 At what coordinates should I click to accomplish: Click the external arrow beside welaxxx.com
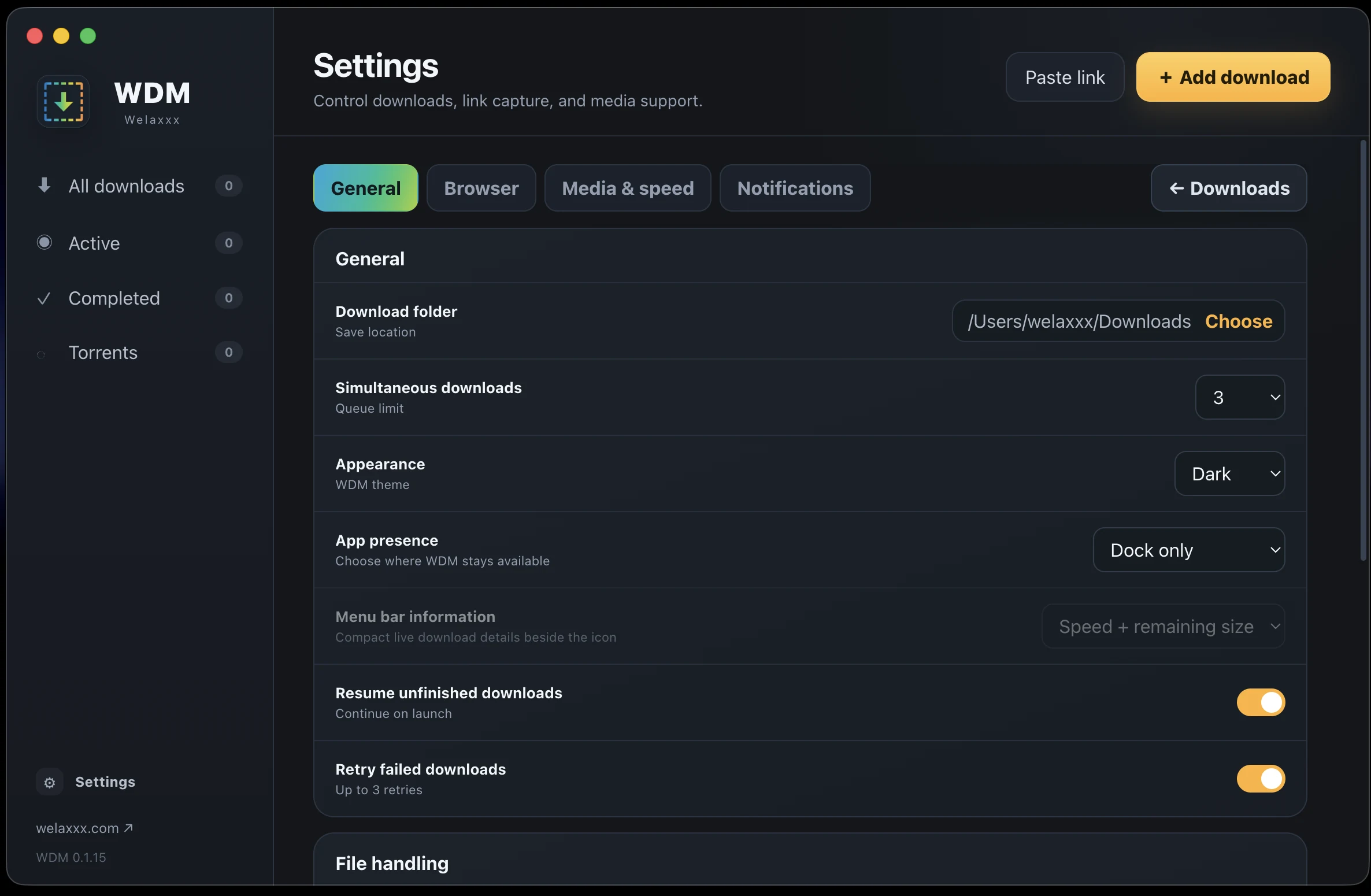[129, 828]
